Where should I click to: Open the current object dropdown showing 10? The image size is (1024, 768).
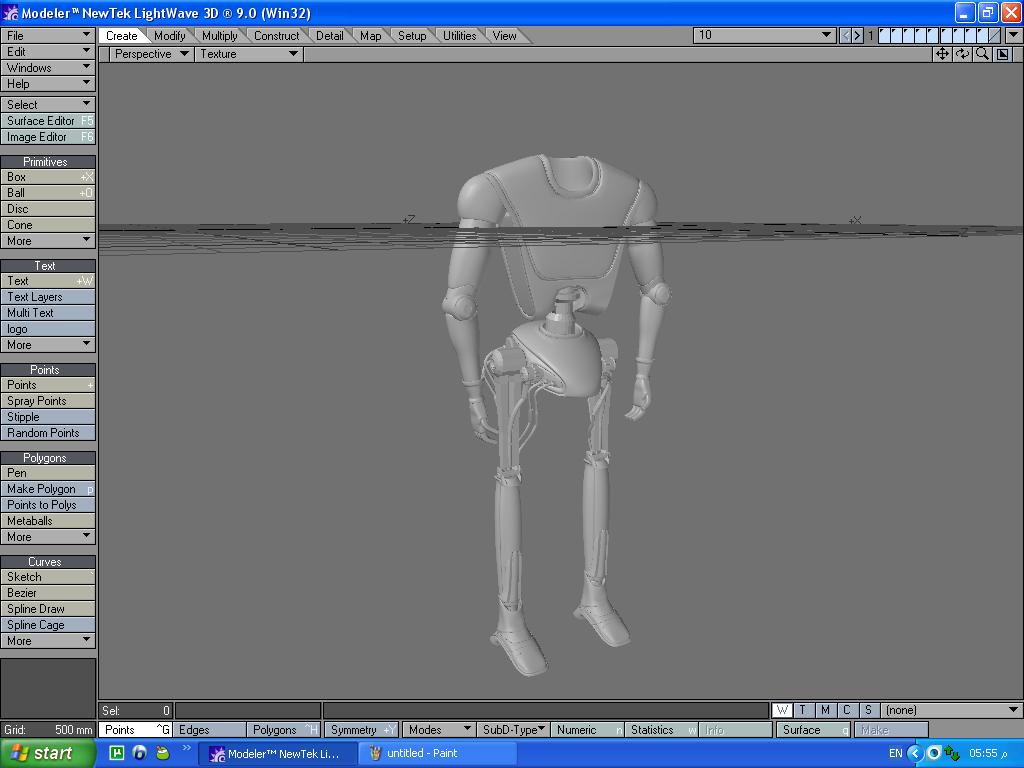point(764,35)
